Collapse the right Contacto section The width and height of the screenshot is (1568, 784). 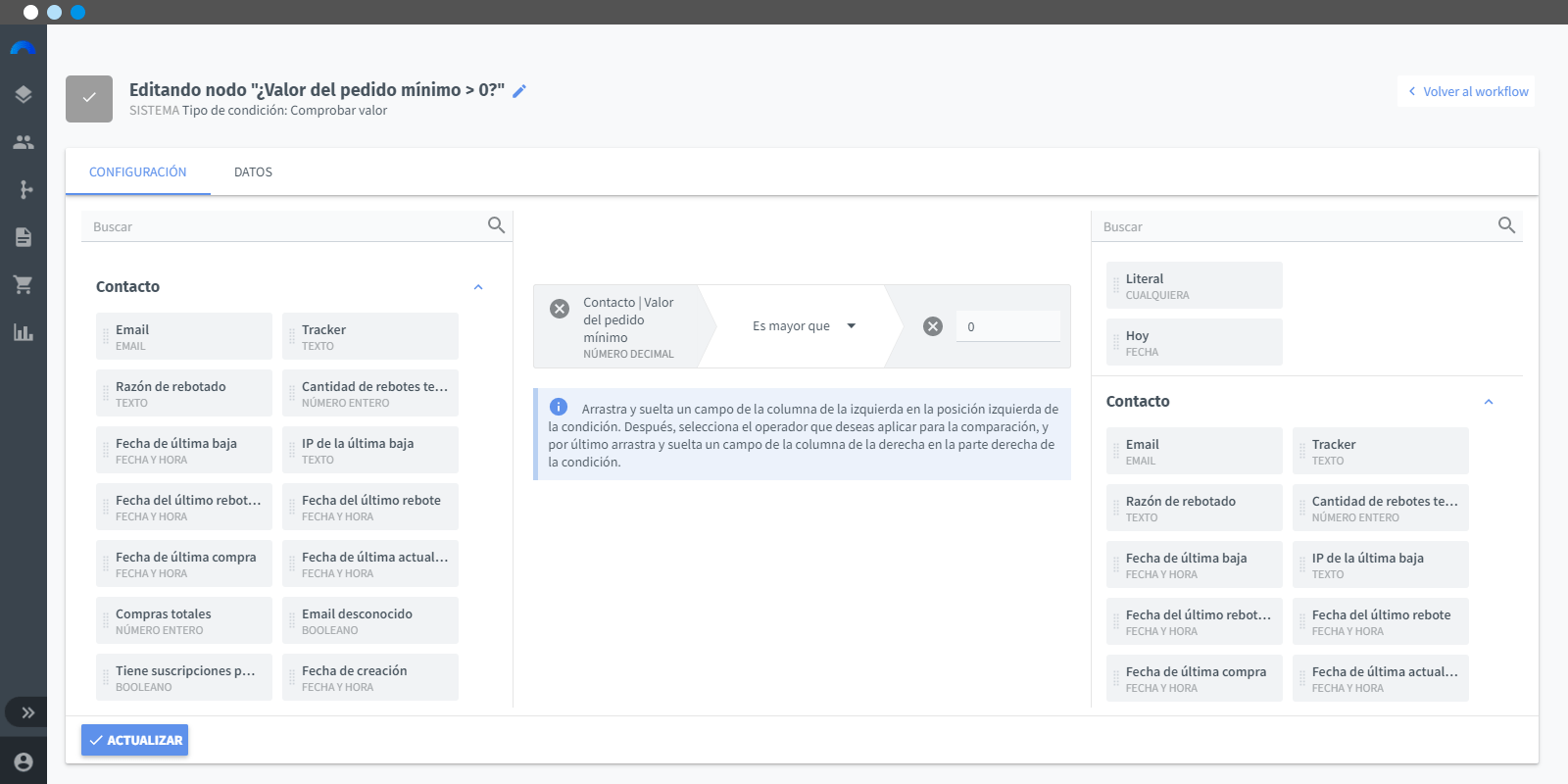coord(1489,402)
